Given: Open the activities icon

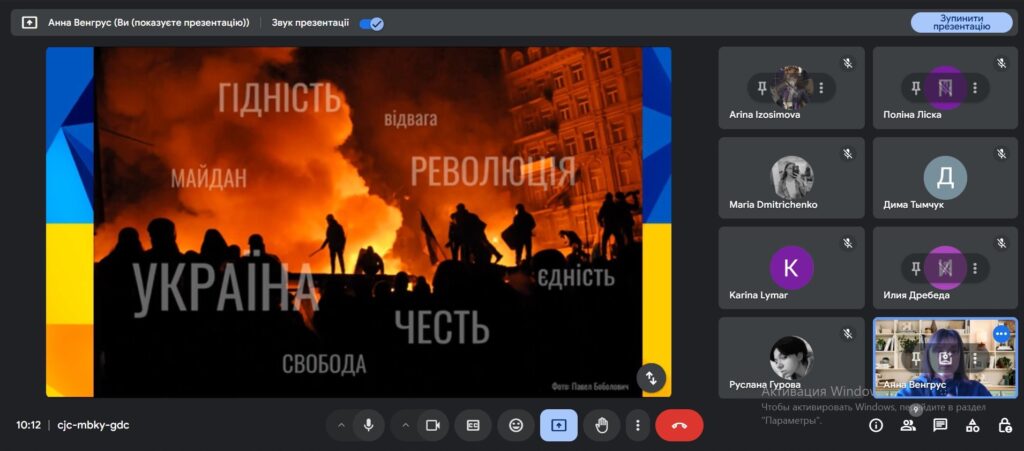Looking at the screenshot, I should 972,426.
